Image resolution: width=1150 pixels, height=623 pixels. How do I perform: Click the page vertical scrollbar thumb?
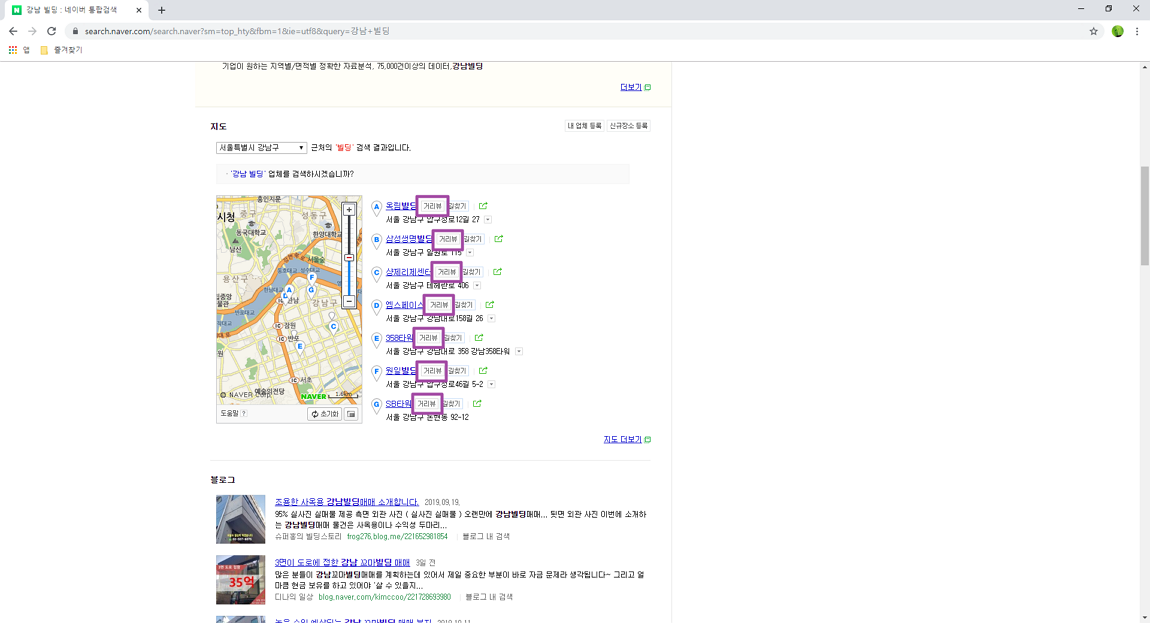point(1145,216)
